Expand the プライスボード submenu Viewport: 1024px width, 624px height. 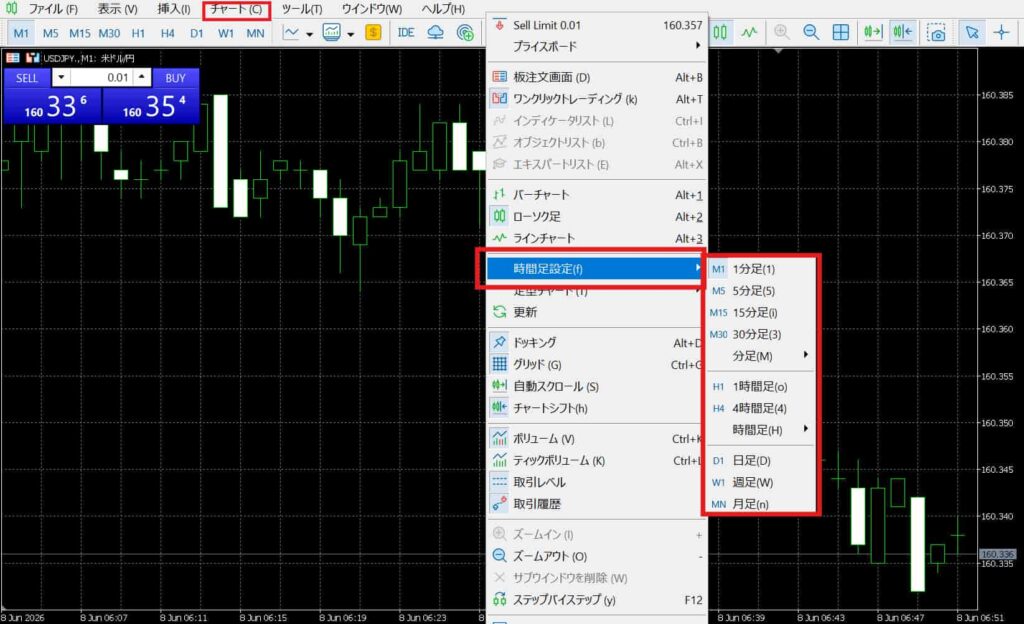coord(597,46)
